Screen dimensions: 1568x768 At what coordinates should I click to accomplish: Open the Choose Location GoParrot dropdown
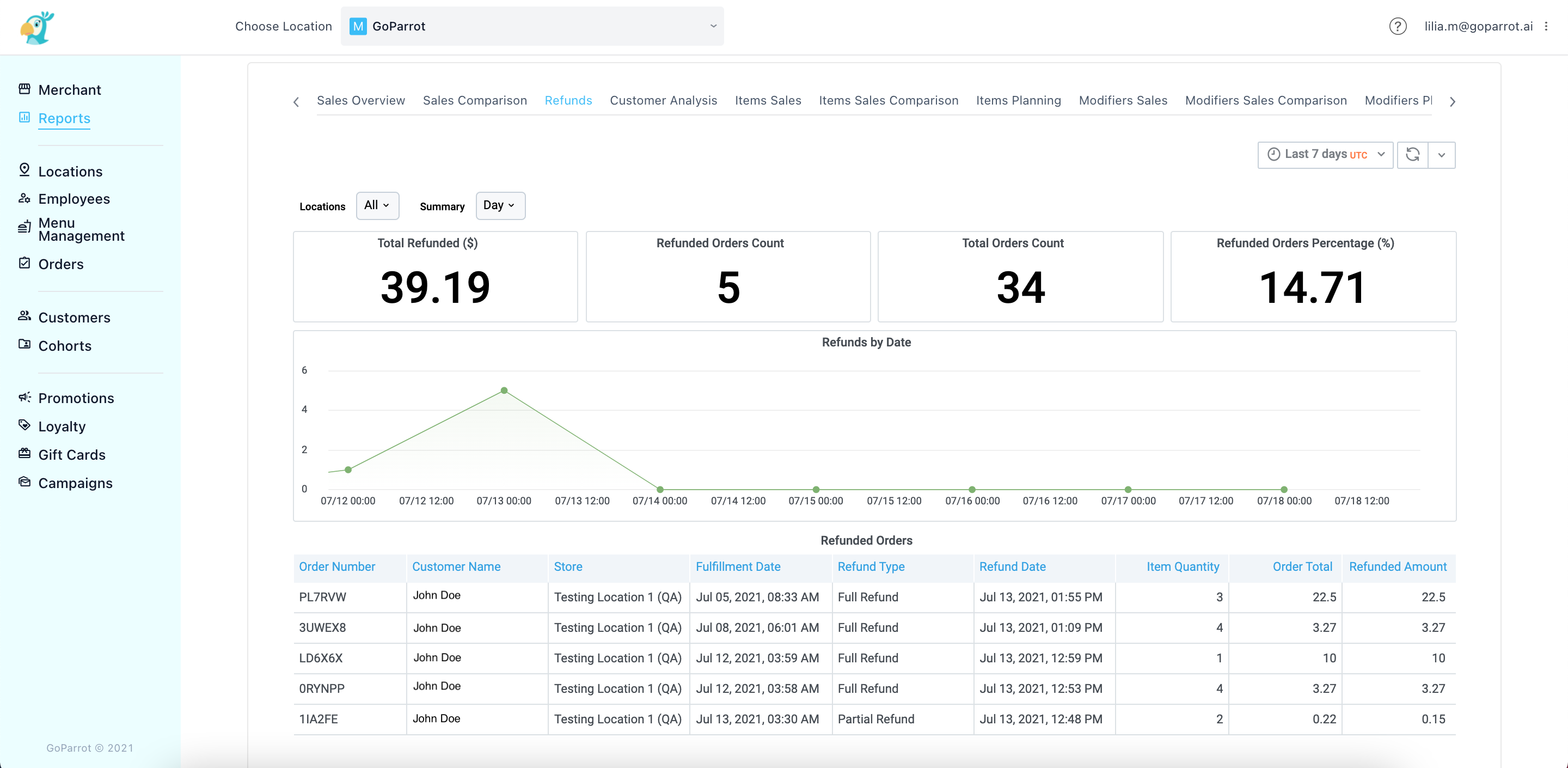532,26
